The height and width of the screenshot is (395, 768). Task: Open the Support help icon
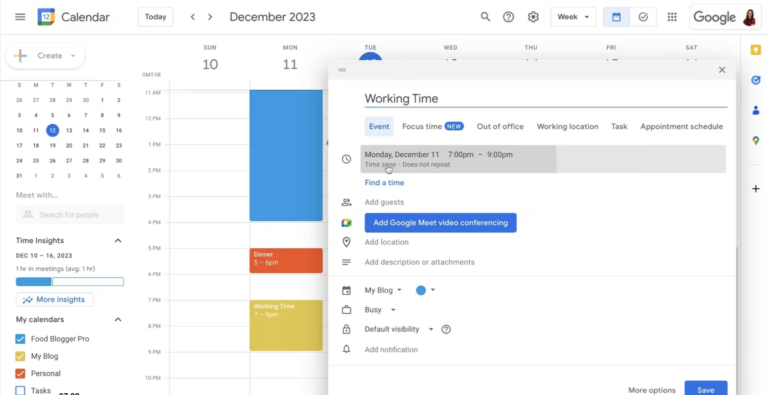pos(508,17)
